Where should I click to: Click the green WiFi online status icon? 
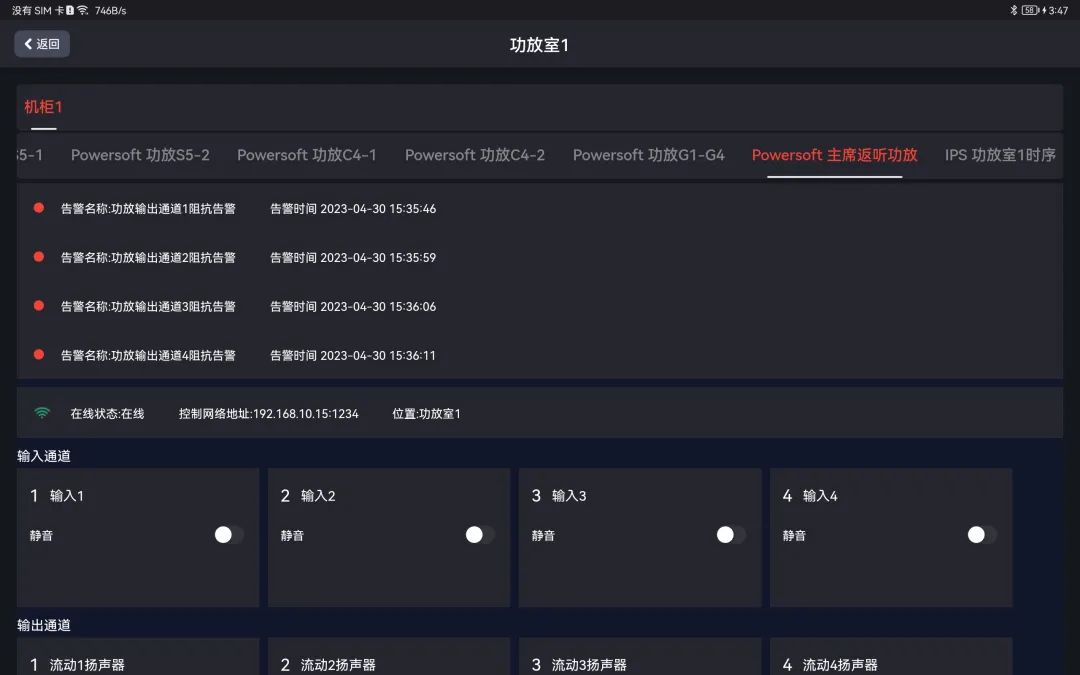39,412
